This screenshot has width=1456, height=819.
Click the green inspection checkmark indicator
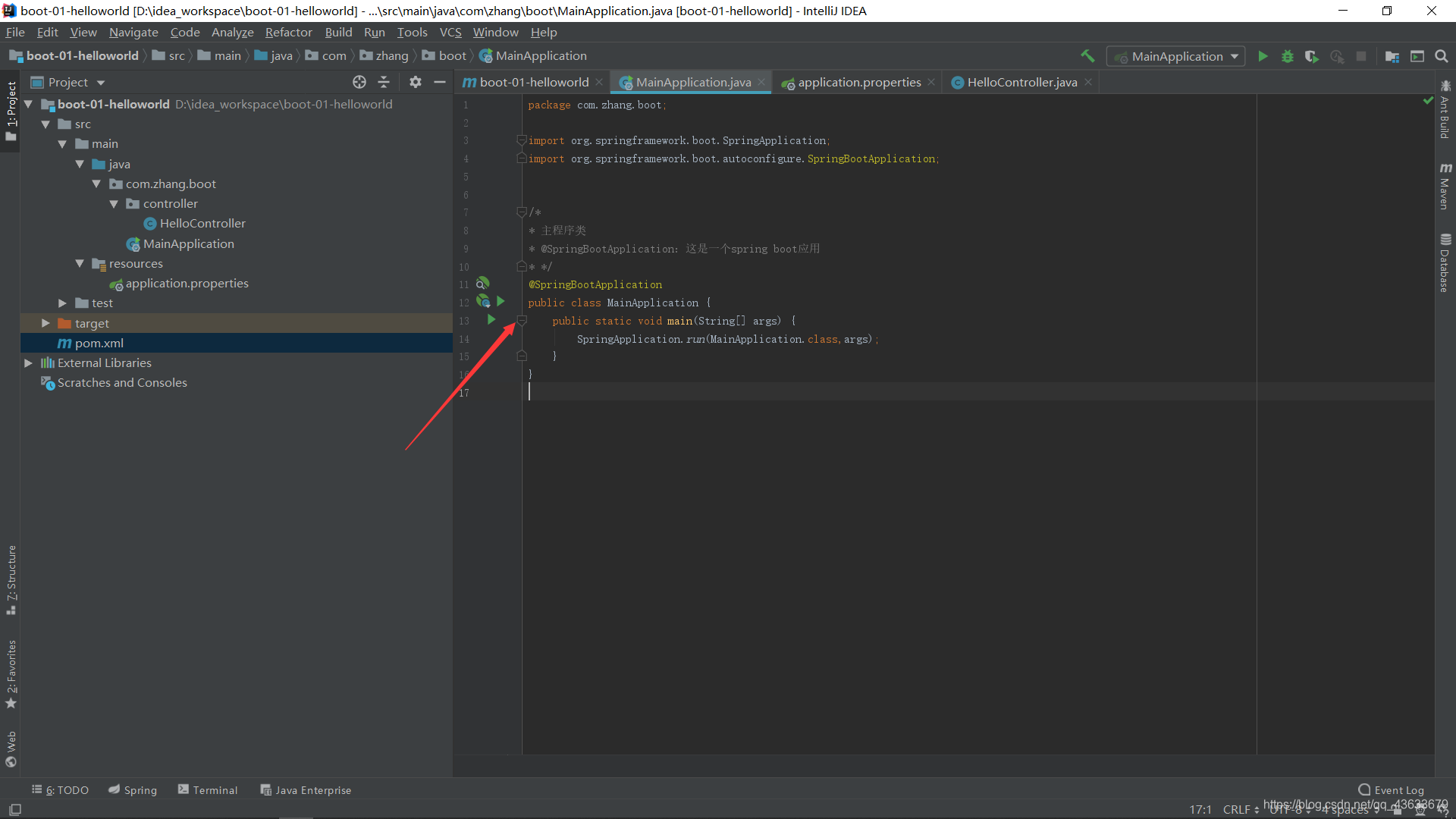1428,100
